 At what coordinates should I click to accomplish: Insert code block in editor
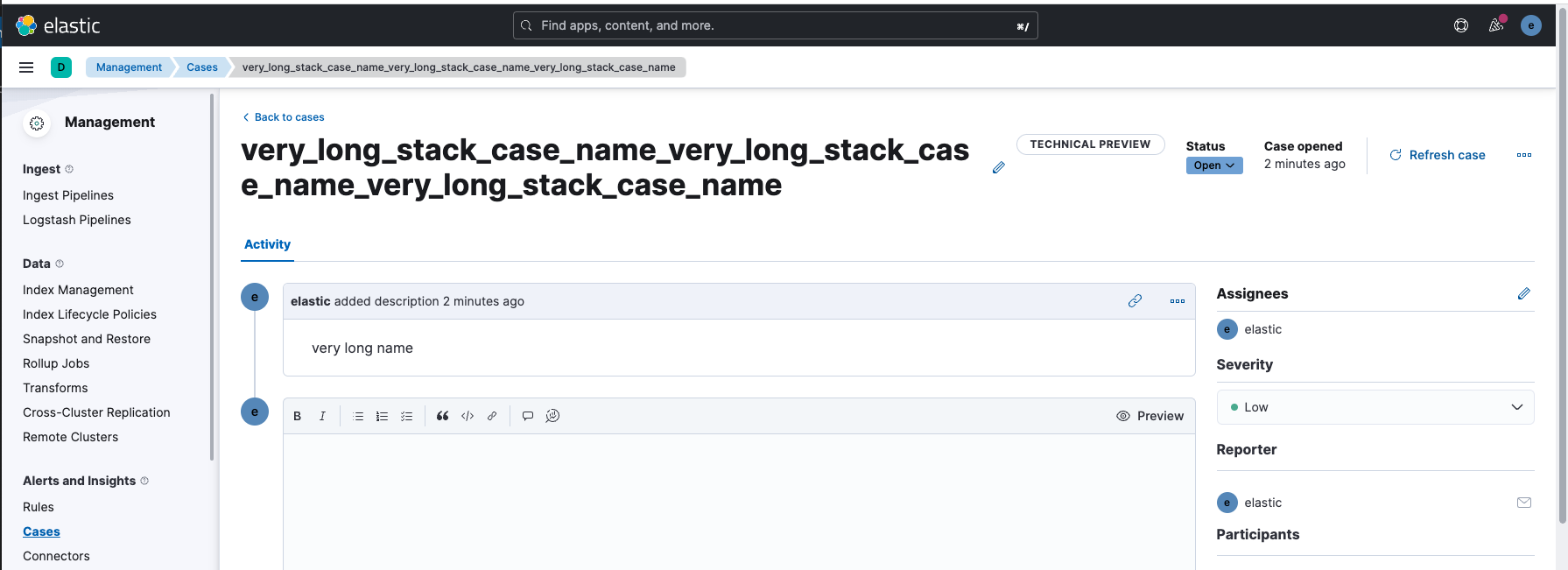click(x=468, y=416)
